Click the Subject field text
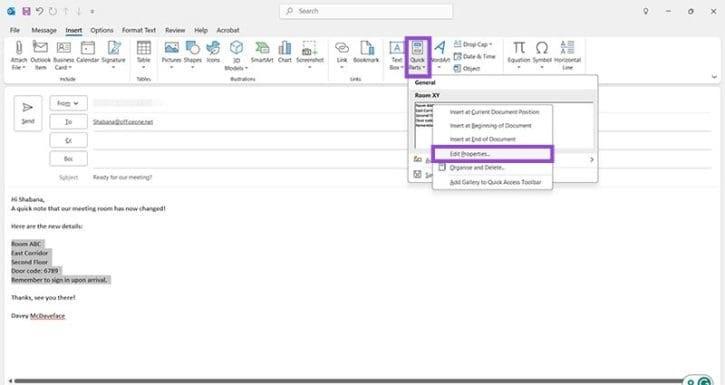The image size is (725, 385). pyautogui.click(x=123, y=177)
